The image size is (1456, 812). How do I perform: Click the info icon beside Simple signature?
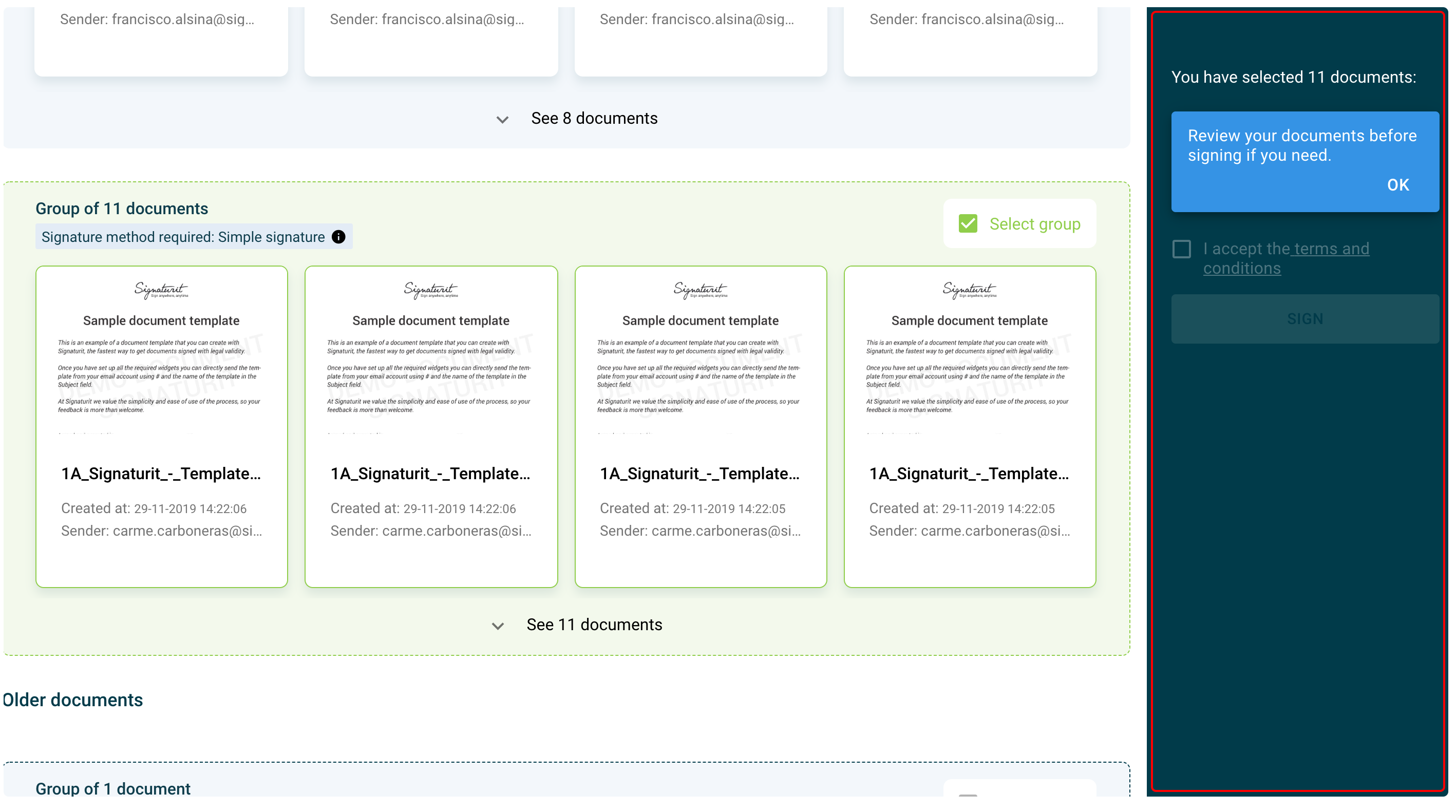point(338,237)
